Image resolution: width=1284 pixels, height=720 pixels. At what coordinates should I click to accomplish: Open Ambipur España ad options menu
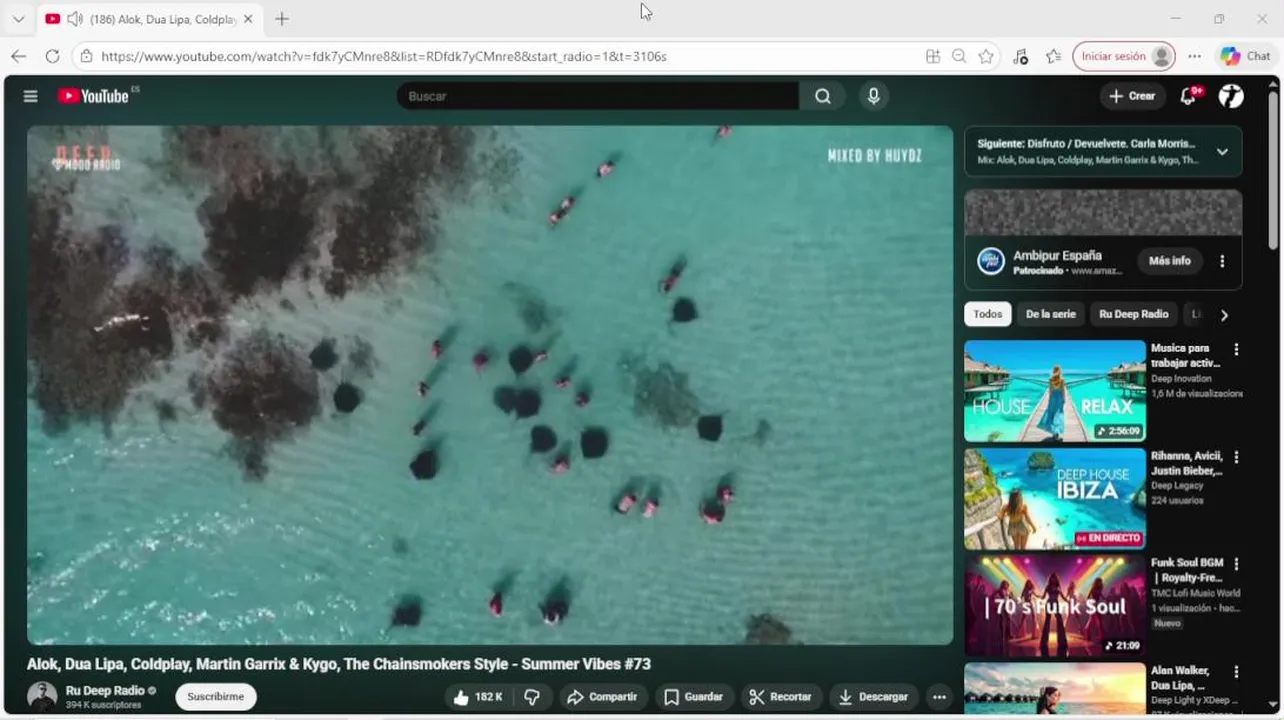click(x=1222, y=261)
